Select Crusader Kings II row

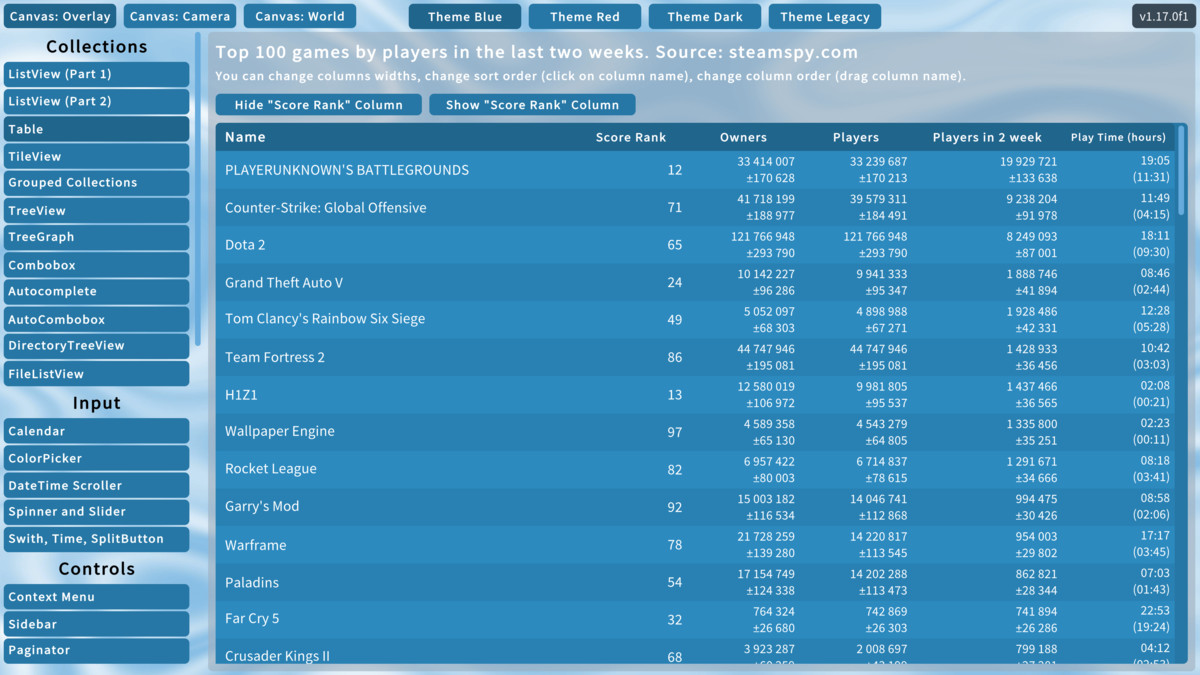pyautogui.click(x=696, y=653)
